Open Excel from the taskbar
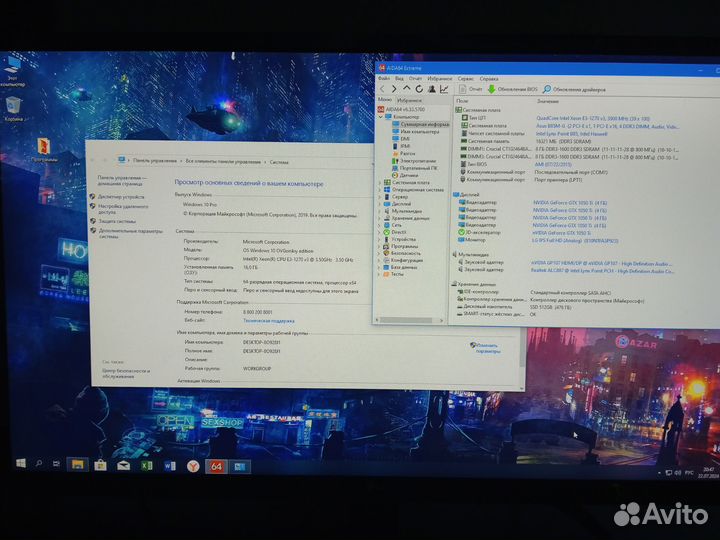Viewport: 720px width, 540px height. [146, 466]
